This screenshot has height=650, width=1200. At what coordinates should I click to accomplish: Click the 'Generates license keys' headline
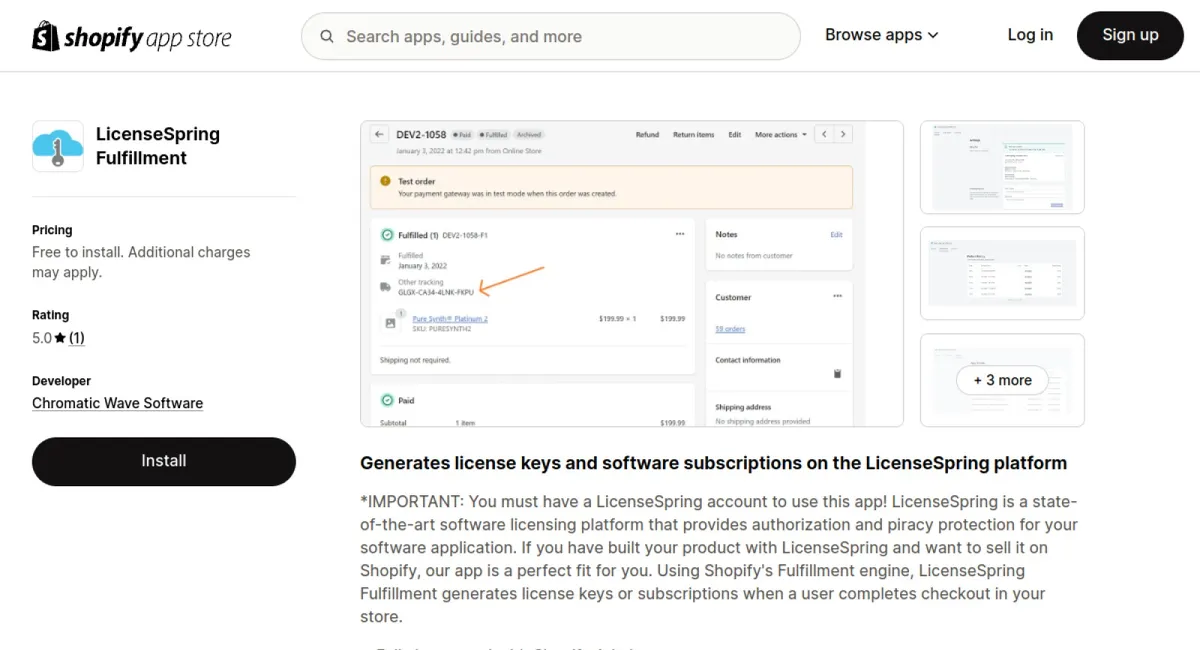[713, 463]
